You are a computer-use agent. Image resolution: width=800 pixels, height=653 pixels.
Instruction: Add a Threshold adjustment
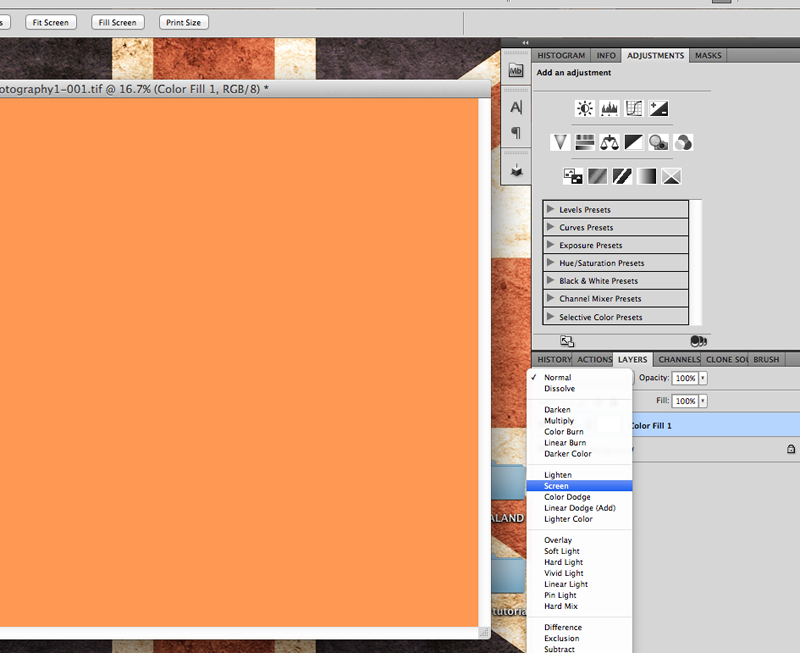(x=622, y=177)
